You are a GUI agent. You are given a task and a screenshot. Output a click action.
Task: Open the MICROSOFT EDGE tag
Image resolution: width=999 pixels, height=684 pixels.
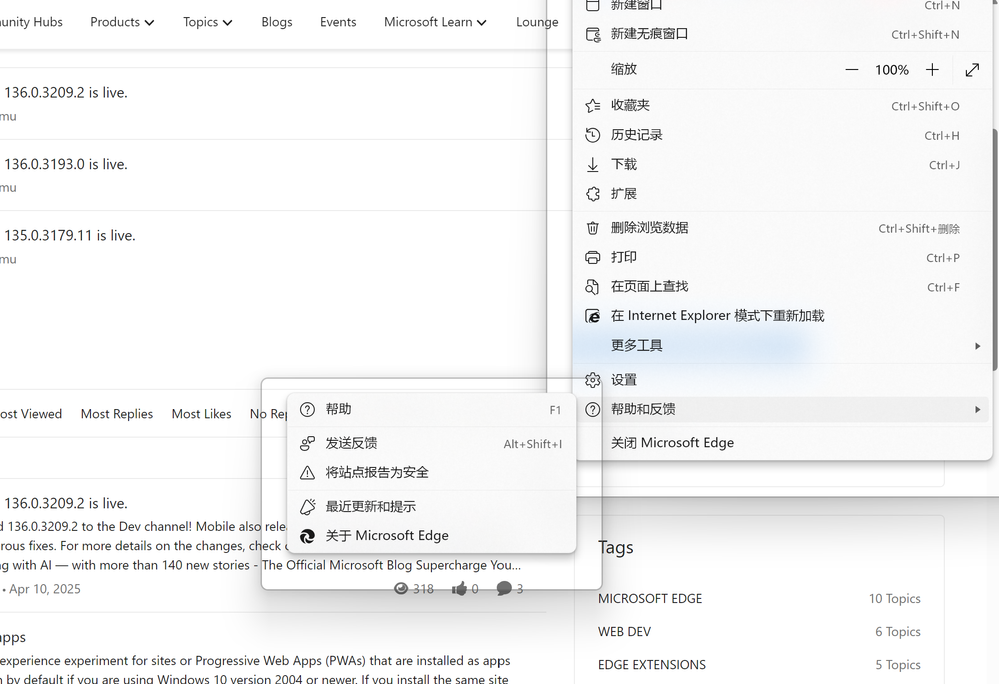point(650,599)
